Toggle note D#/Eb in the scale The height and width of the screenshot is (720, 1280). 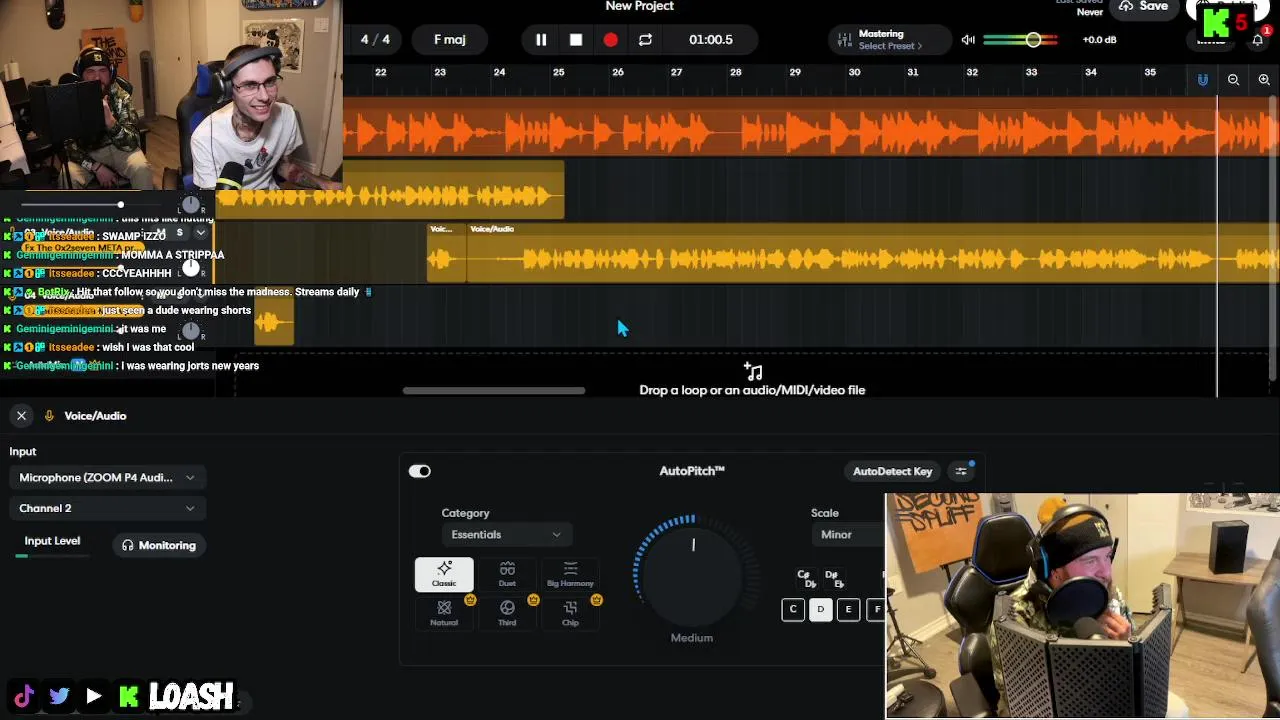[834, 578]
